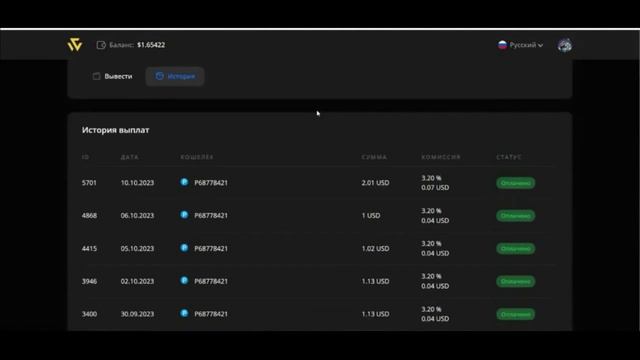
Task: Switch to the Вывести tab
Action: (113, 76)
